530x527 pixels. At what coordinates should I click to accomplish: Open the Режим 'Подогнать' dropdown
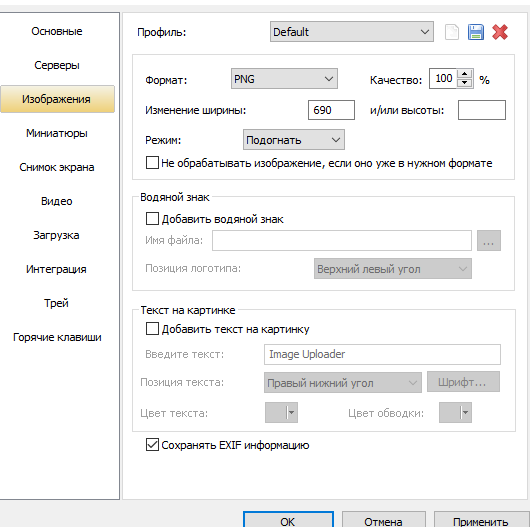[294, 140]
